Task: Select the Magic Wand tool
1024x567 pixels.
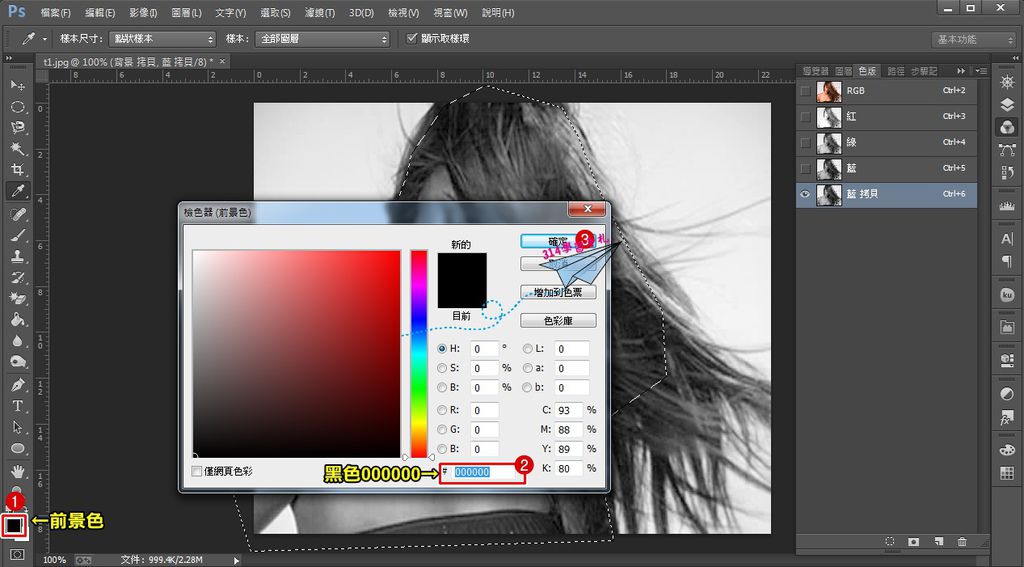Action: click(18, 149)
